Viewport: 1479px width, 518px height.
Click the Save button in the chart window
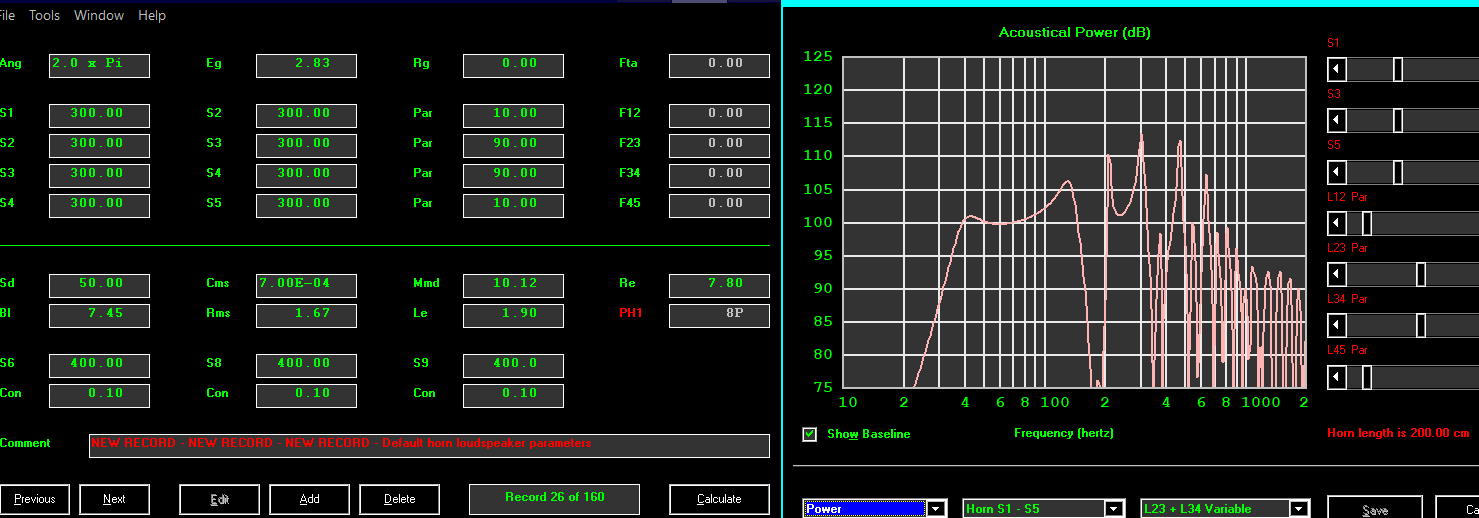[x=1375, y=509]
